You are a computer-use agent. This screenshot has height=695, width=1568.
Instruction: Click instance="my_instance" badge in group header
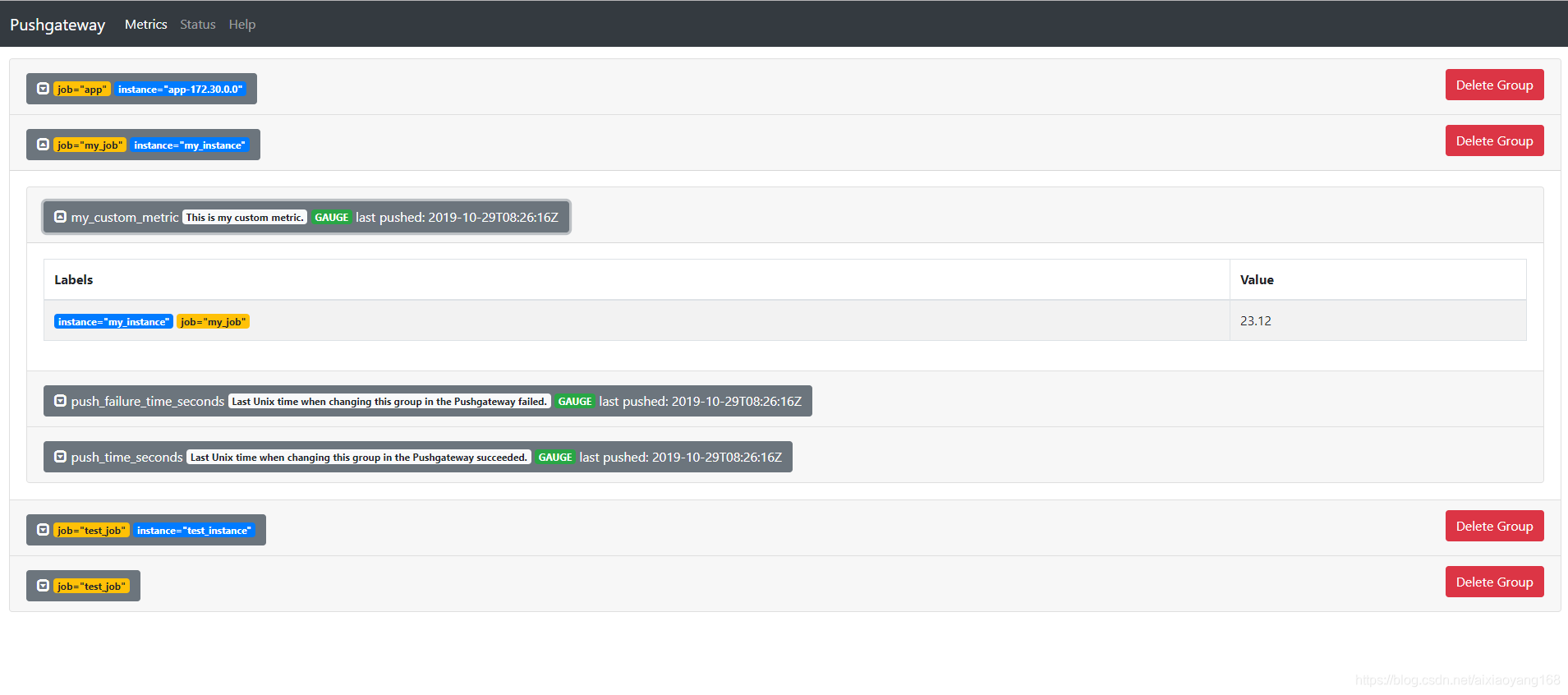190,145
